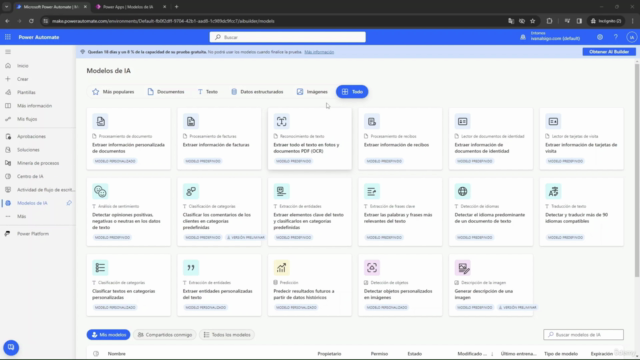Image resolution: width=640 pixels, height=360 pixels.
Task: Reload the page in the browser
Action: click(31, 21)
